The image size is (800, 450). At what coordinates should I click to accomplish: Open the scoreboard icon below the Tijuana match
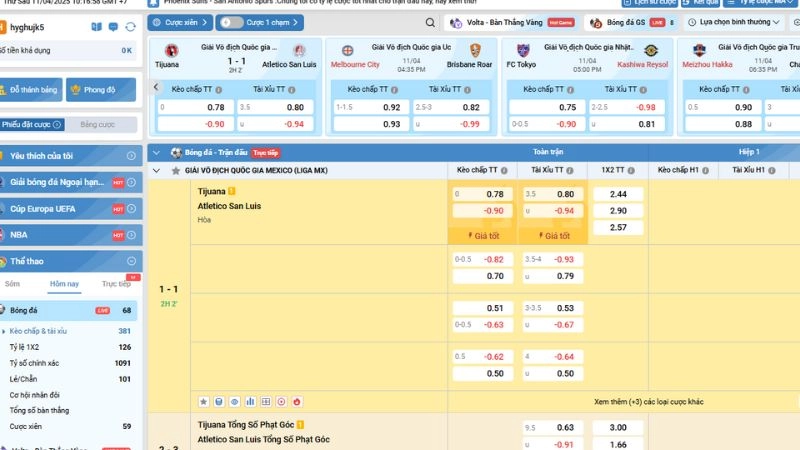pos(266,402)
